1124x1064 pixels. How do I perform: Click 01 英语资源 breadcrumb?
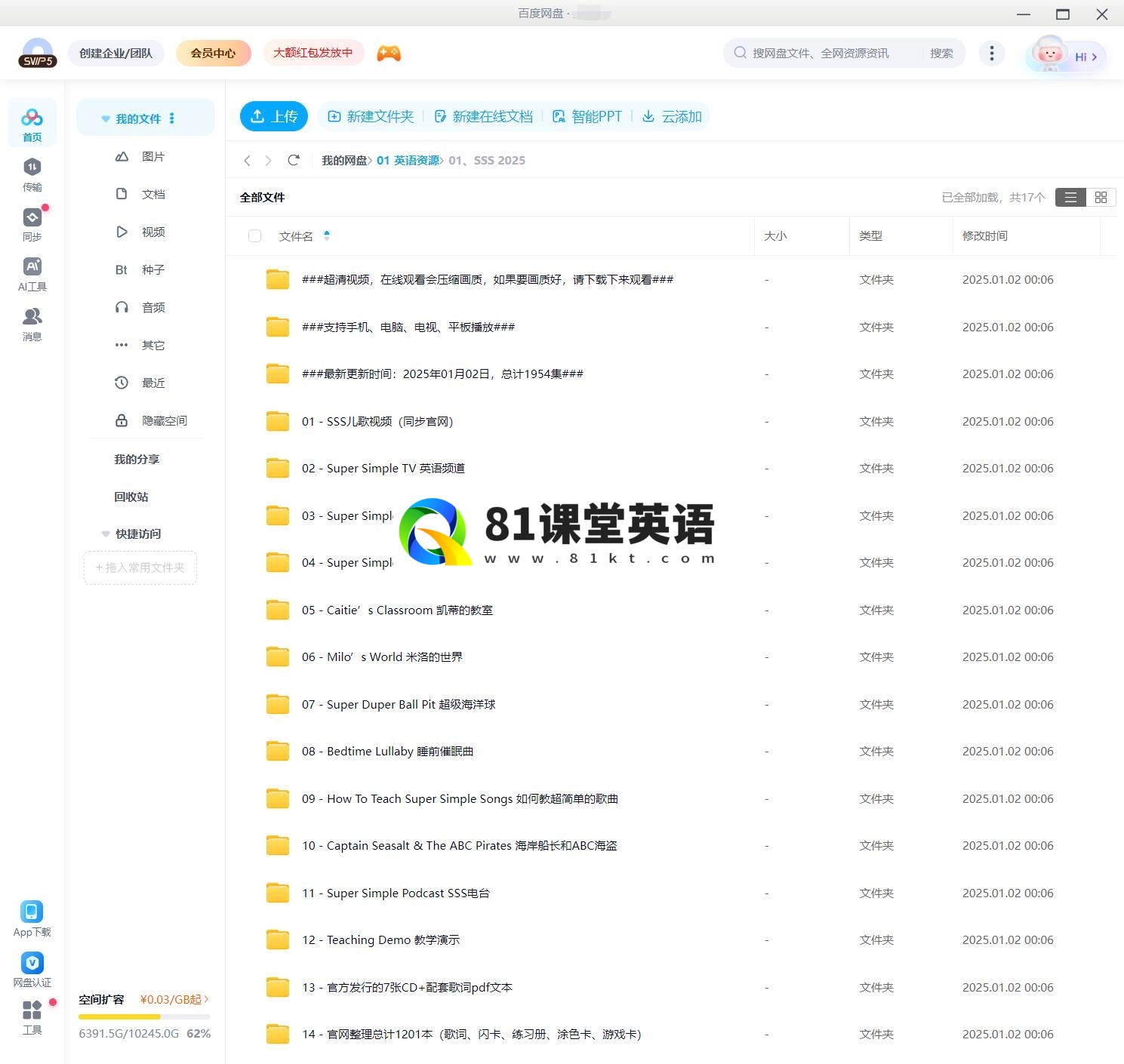(408, 160)
